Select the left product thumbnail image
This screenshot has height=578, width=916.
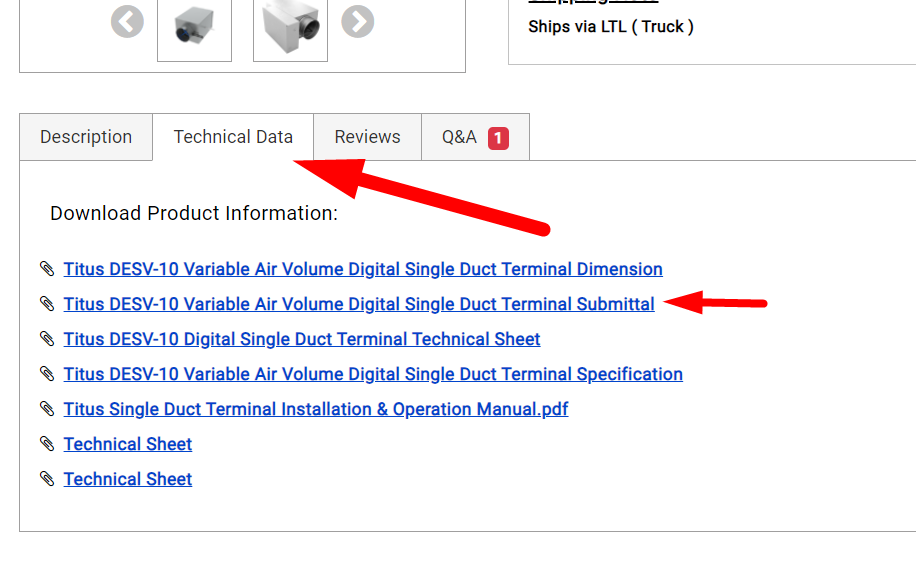pos(194,26)
